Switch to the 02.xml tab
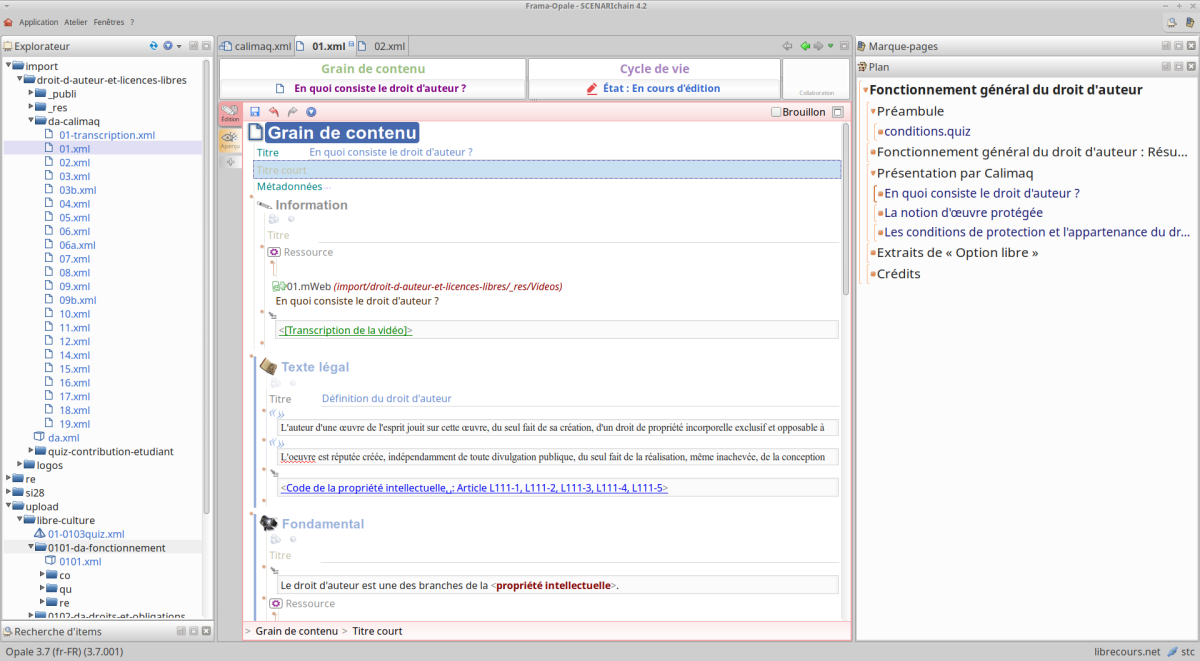Image resolution: width=1200 pixels, height=661 pixels. [x=382, y=46]
